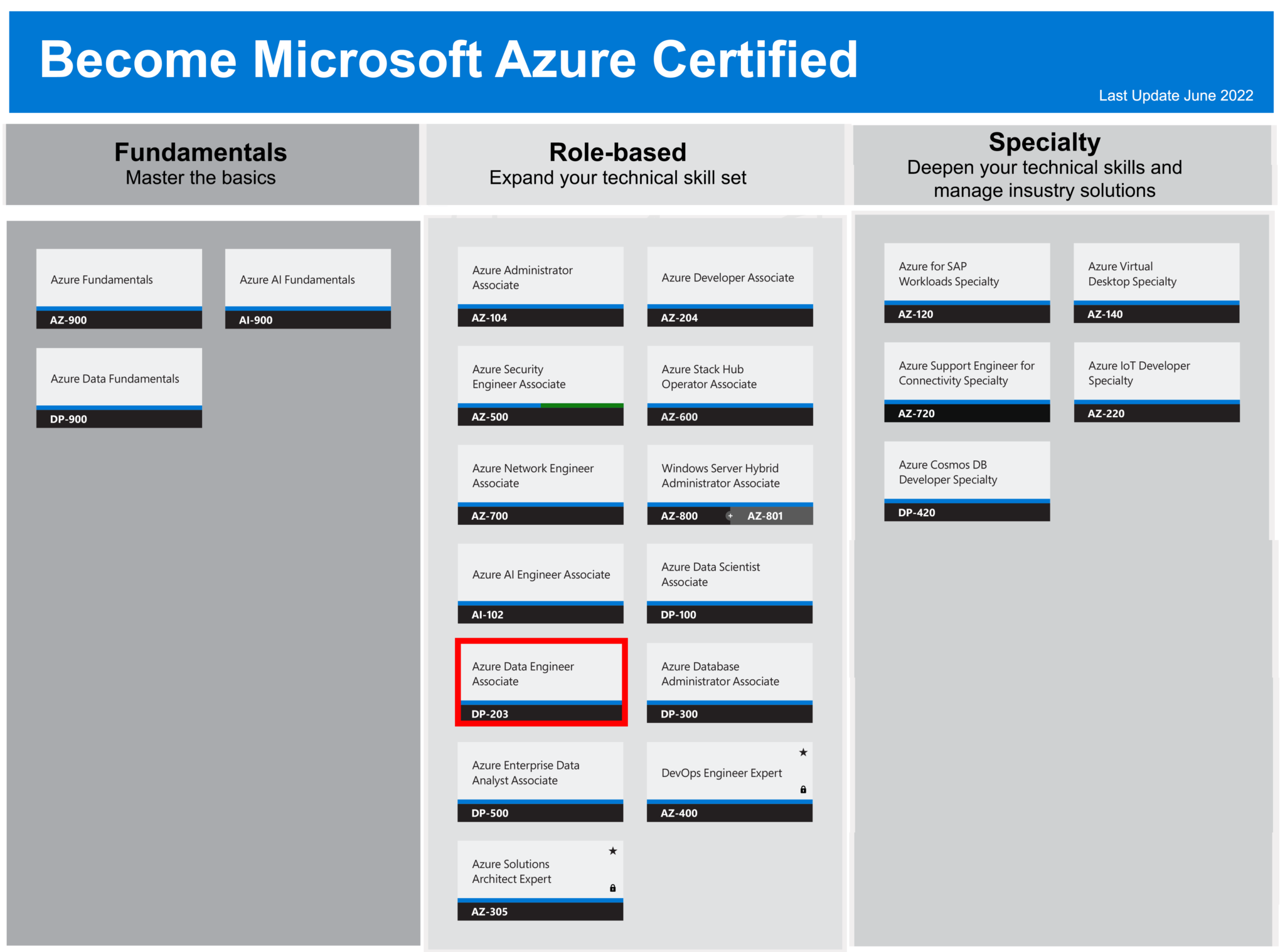The height and width of the screenshot is (952, 1285).
Task: Click the lock icon on Azure Solutions Architect Expert
Action: click(x=612, y=888)
